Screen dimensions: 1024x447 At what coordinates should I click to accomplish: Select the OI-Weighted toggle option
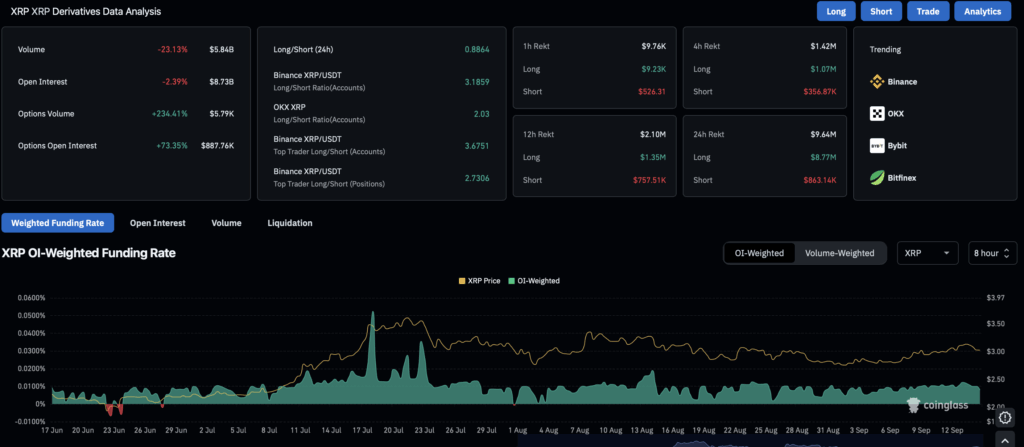[760, 253]
